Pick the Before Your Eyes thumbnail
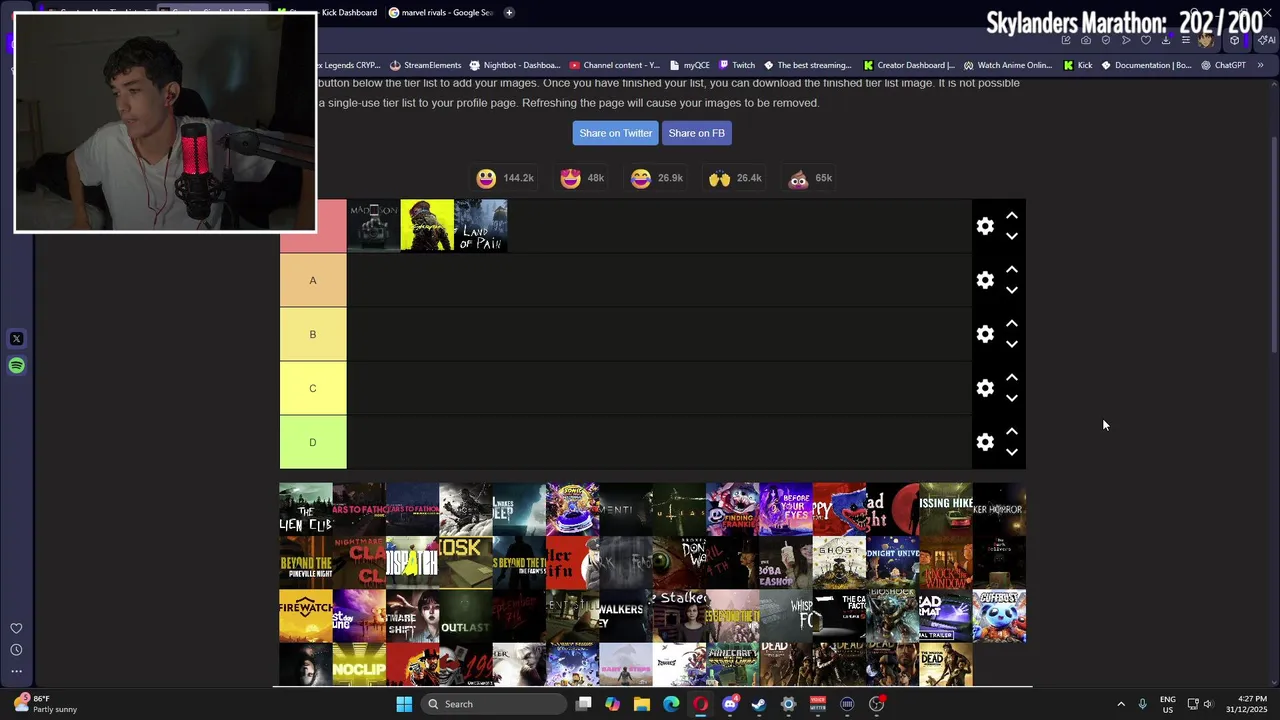The width and height of the screenshot is (1280, 720). 786,510
